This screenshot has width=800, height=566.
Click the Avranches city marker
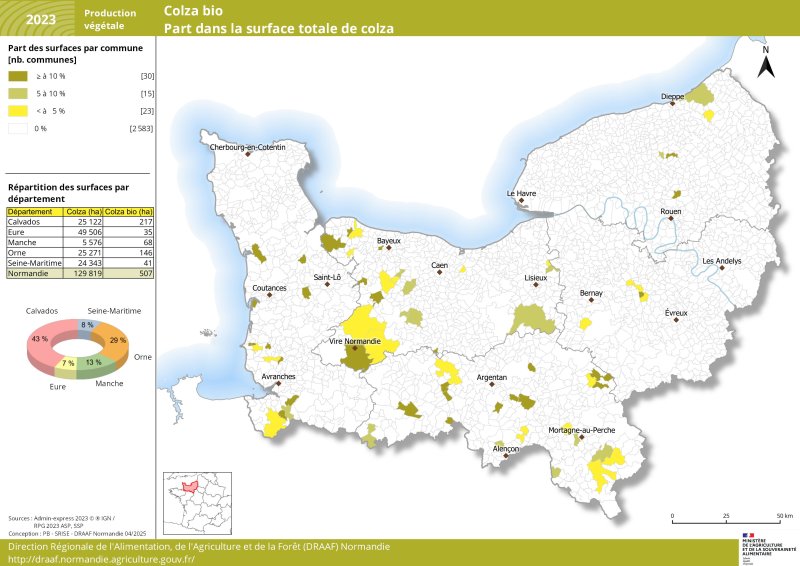tap(279, 383)
